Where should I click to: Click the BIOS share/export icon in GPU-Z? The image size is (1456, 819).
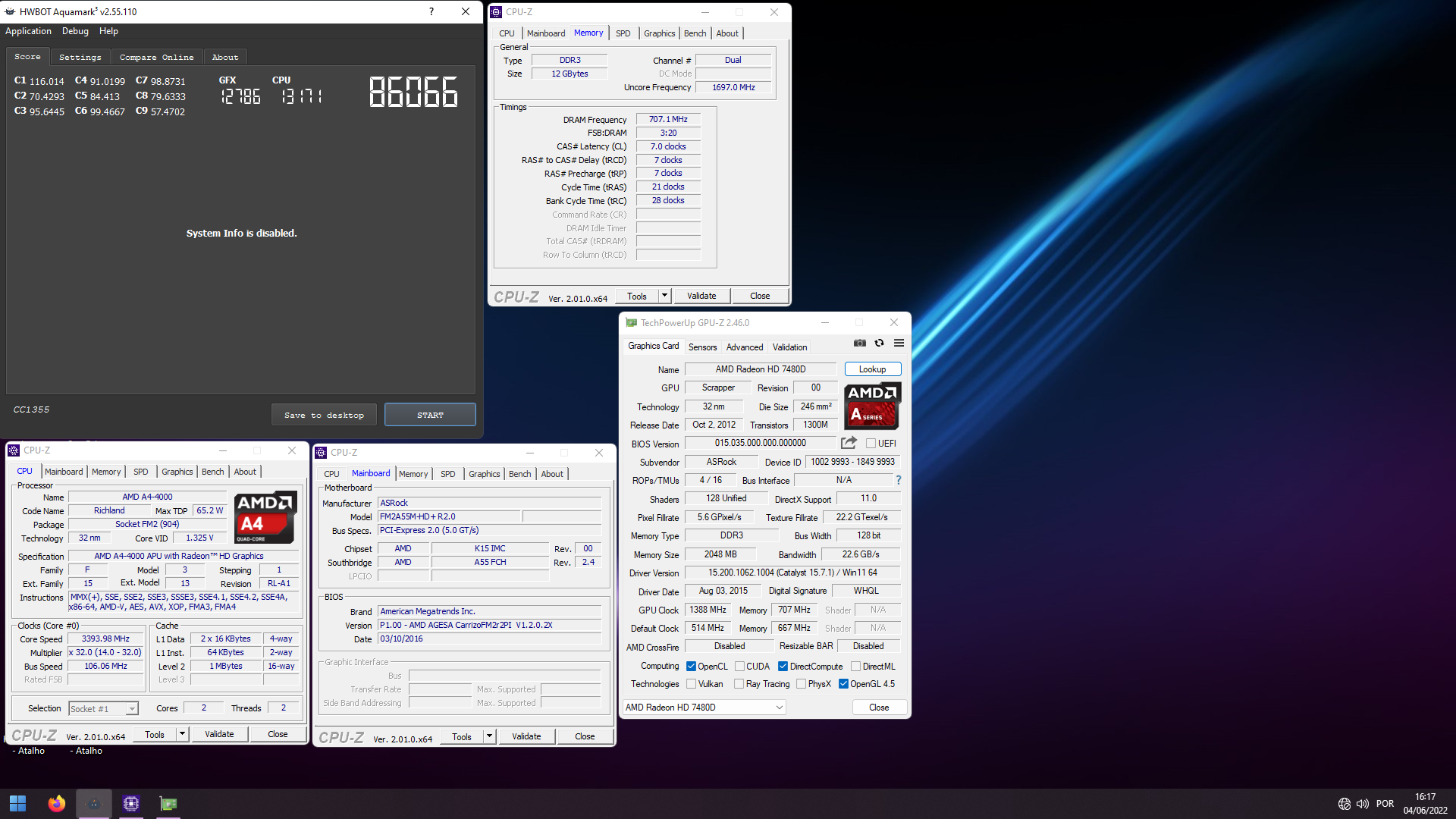coord(849,443)
